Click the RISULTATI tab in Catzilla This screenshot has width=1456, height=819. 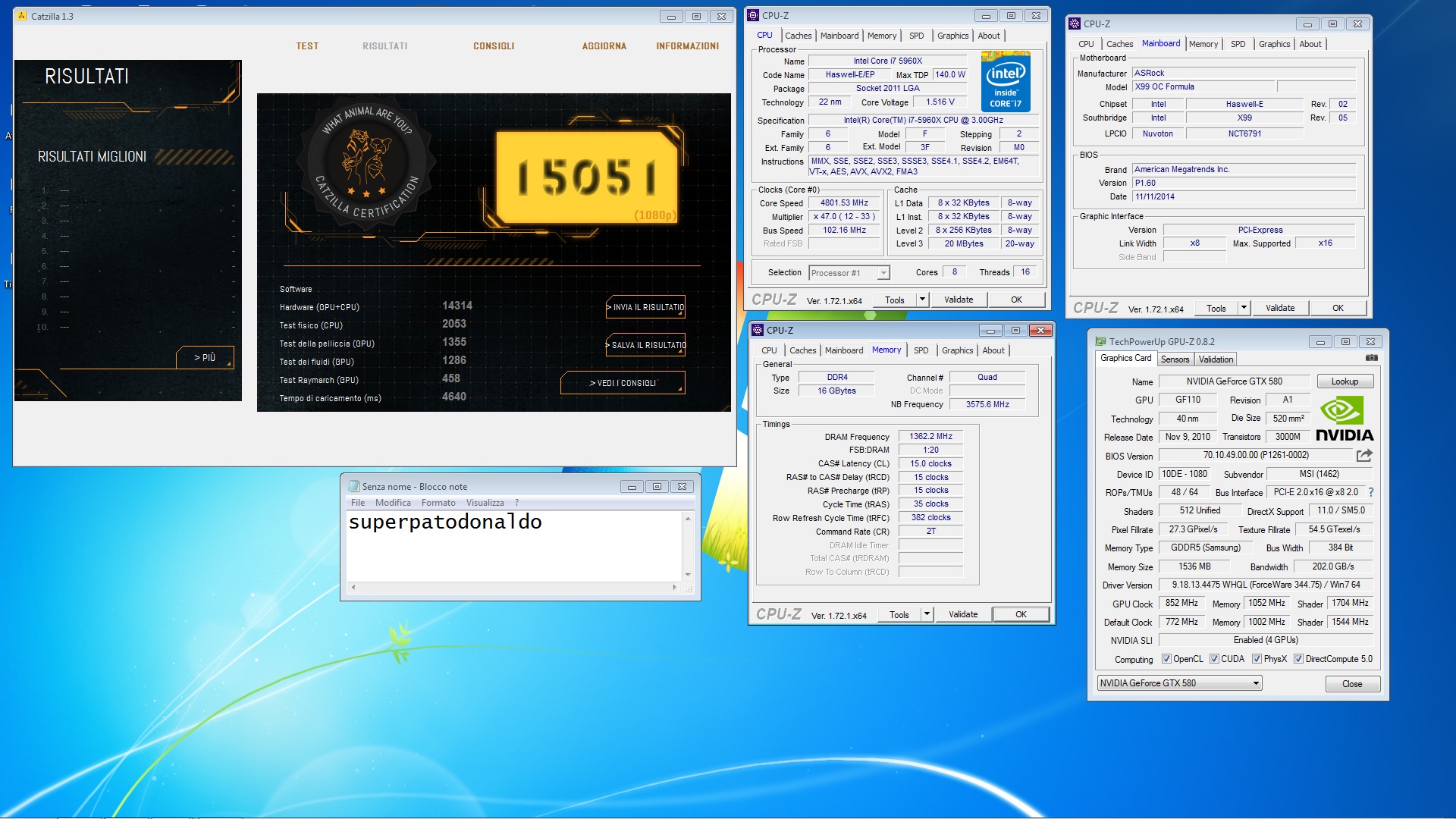click(385, 46)
